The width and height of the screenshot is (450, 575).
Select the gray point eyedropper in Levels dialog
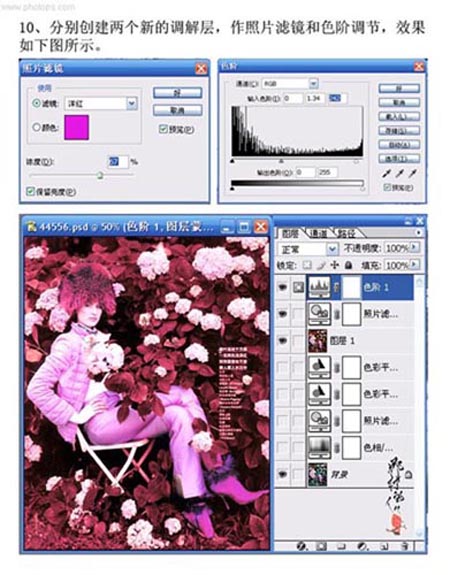point(400,173)
